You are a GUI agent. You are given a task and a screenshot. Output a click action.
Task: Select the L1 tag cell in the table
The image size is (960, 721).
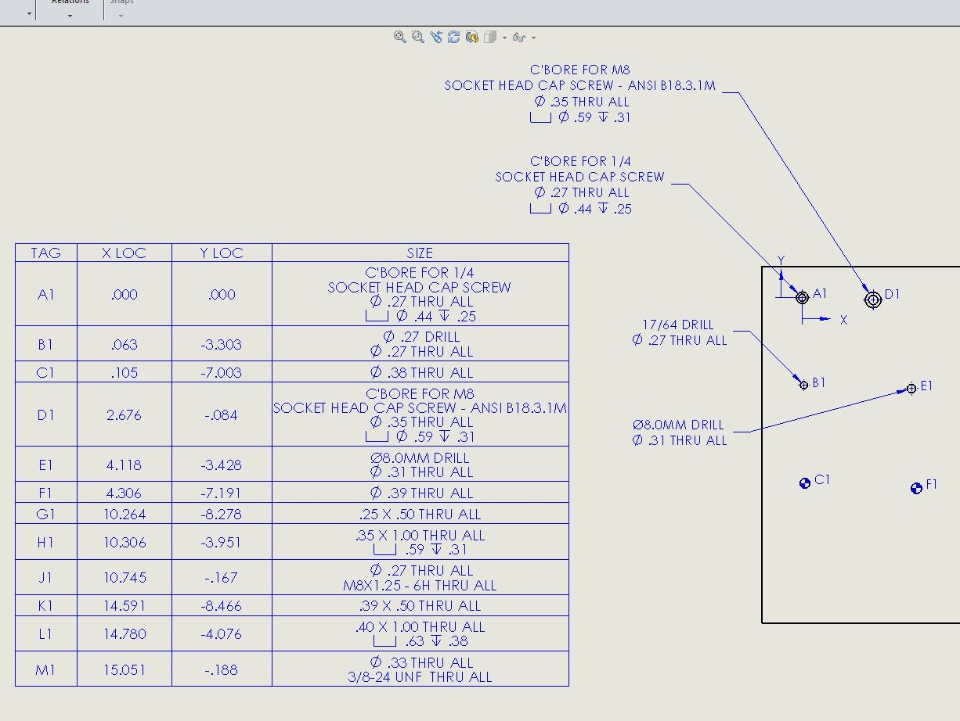click(x=46, y=633)
